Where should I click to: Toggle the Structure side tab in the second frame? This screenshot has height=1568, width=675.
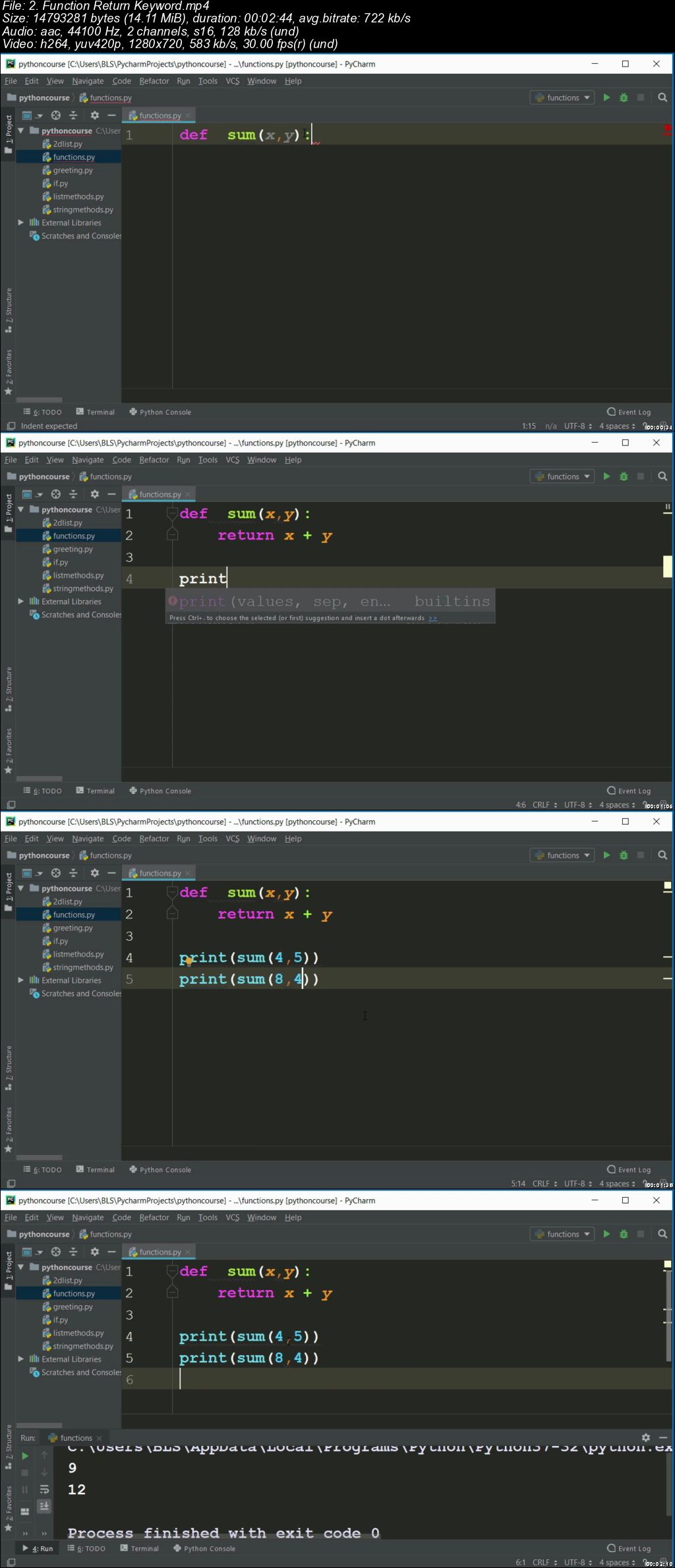tap(8, 690)
